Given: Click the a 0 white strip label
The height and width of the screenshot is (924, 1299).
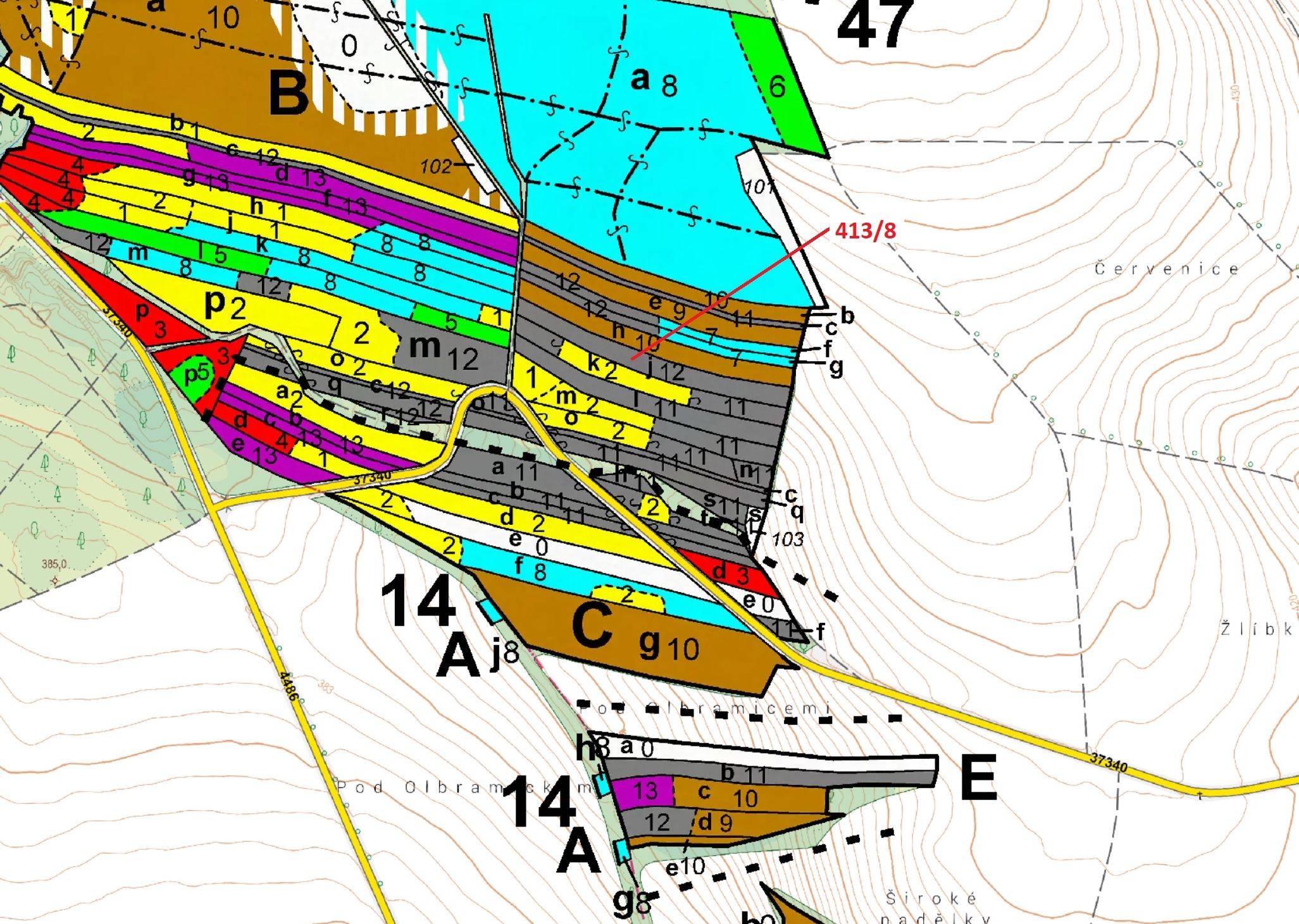Looking at the screenshot, I should pos(637,748).
